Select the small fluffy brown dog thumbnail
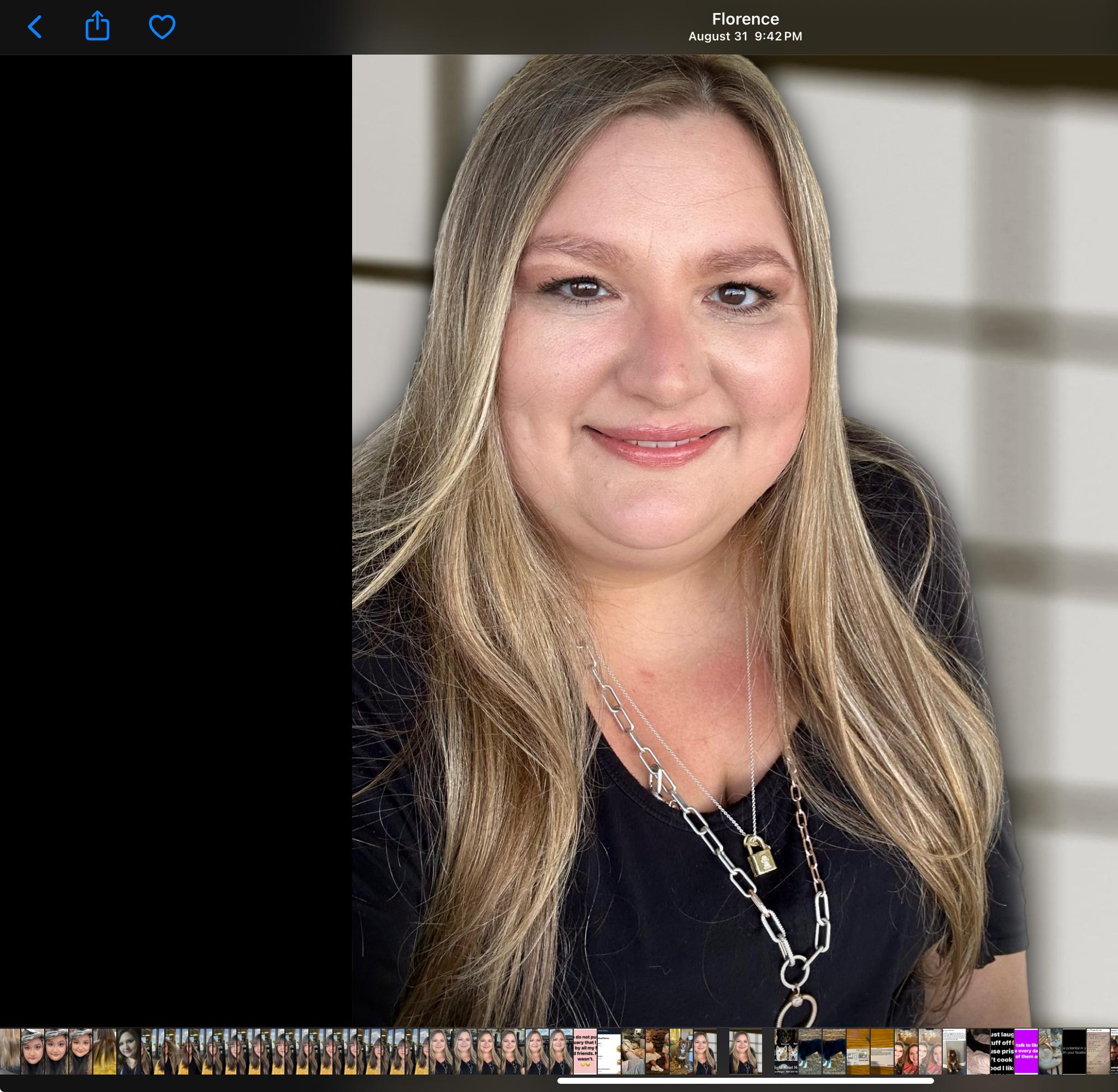The width and height of the screenshot is (1118, 1092). [x=955, y=1051]
